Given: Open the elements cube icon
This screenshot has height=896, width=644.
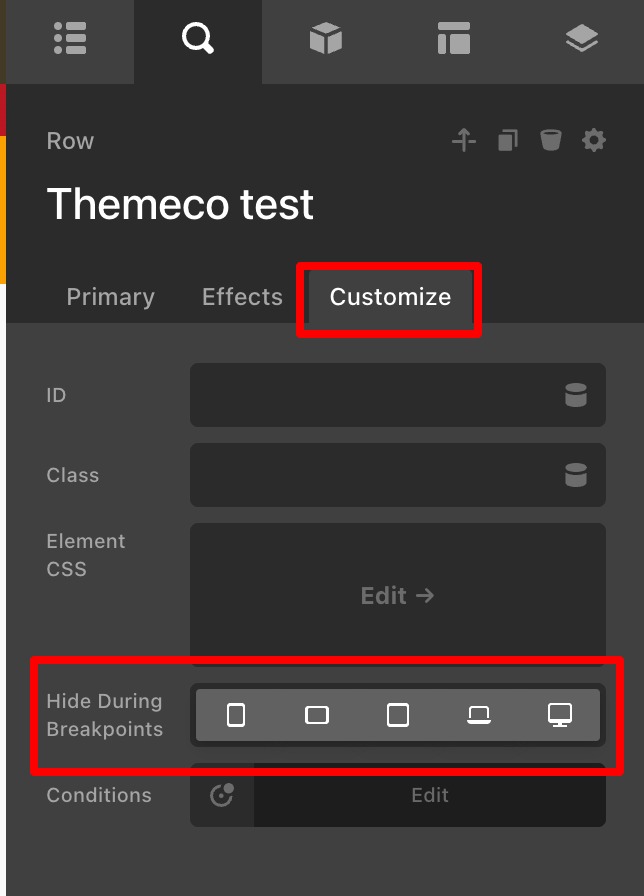Looking at the screenshot, I should pyautogui.click(x=326, y=38).
